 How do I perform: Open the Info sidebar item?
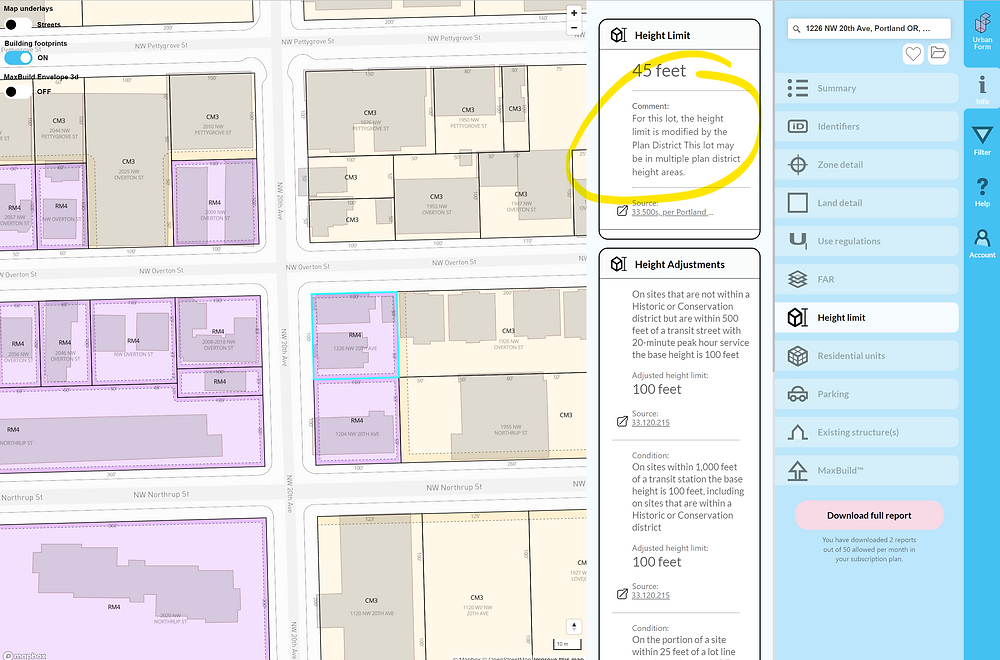(x=982, y=91)
